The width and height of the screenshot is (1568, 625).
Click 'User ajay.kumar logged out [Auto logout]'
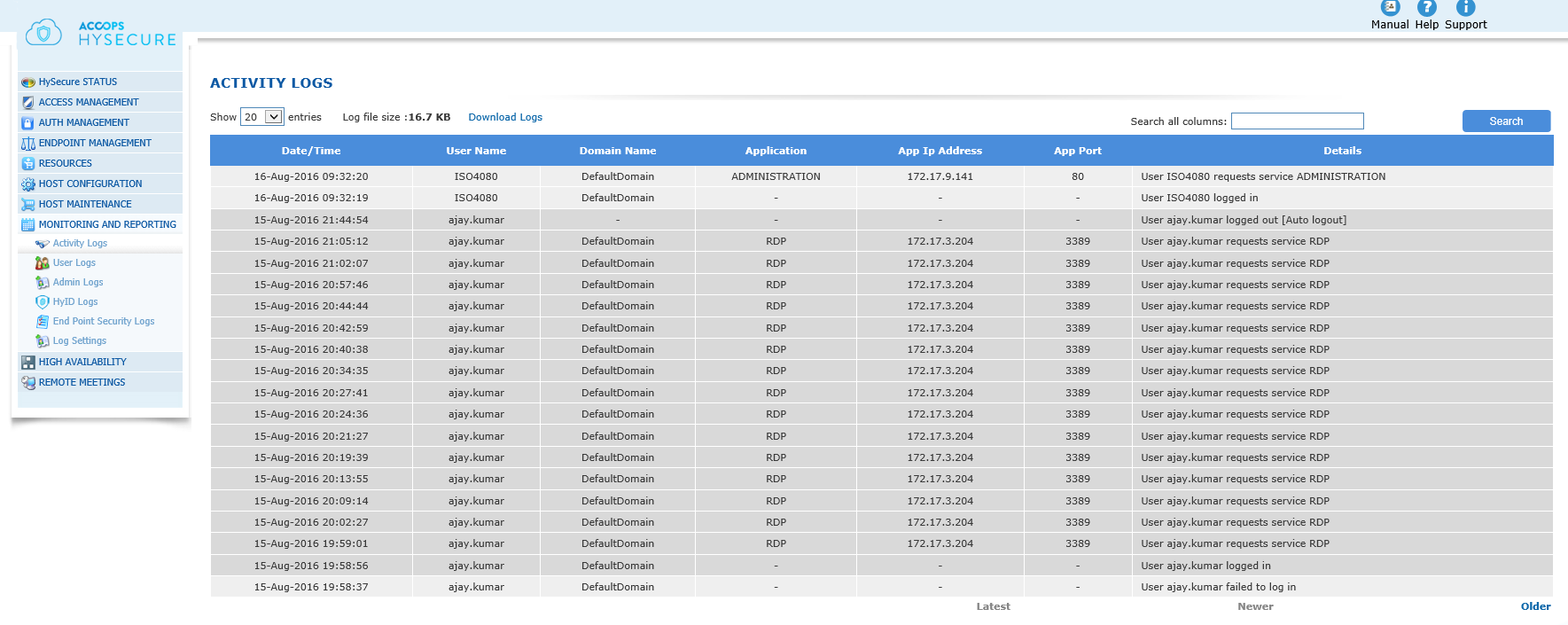click(x=1244, y=220)
